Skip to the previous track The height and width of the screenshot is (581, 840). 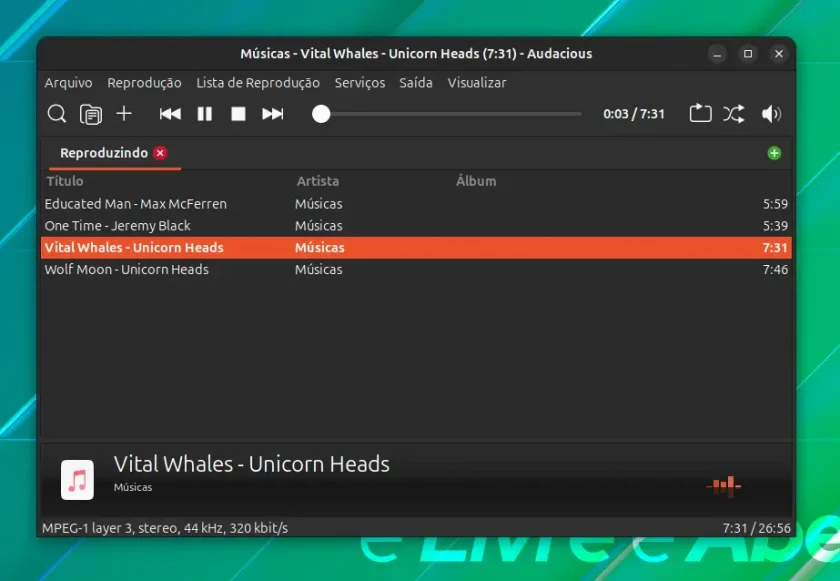point(170,114)
